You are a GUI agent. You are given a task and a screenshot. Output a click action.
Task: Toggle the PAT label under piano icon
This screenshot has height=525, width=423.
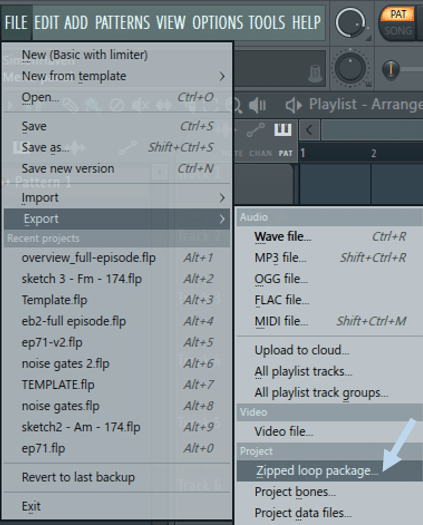[286, 153]
